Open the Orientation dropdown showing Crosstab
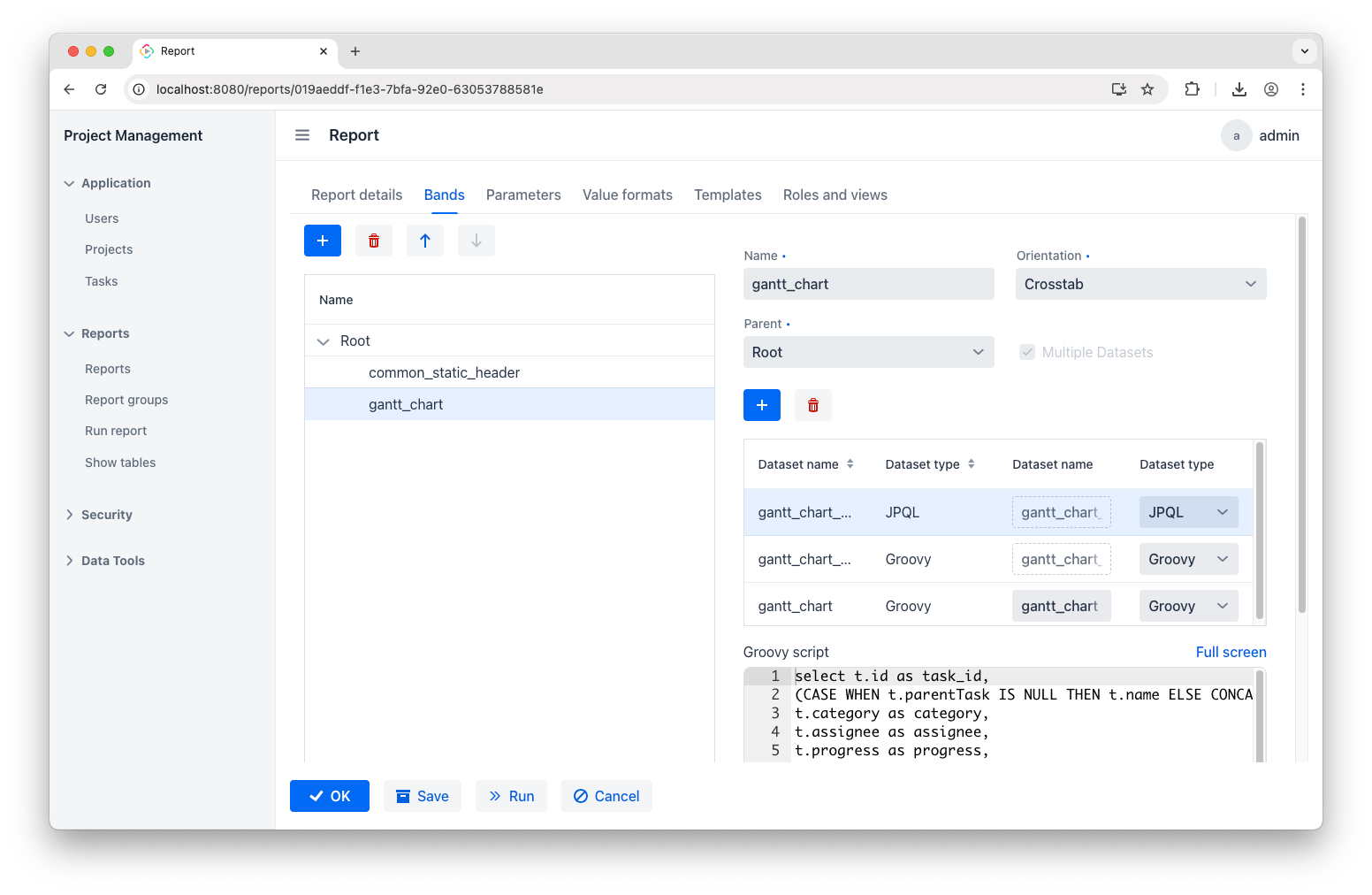 click(1140, 284)
